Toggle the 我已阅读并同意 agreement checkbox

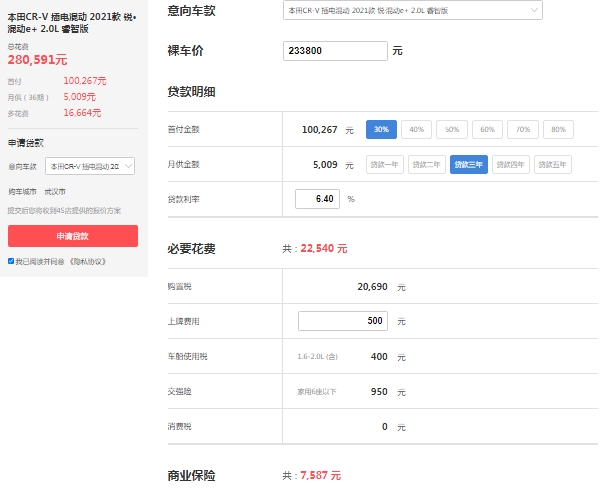click(x=11, y=261)
